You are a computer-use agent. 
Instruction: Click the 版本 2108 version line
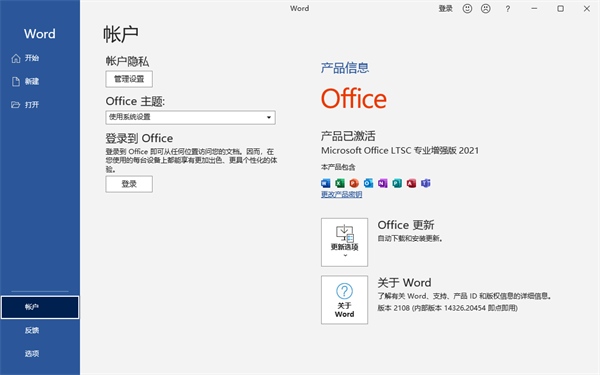coord(447,308)
